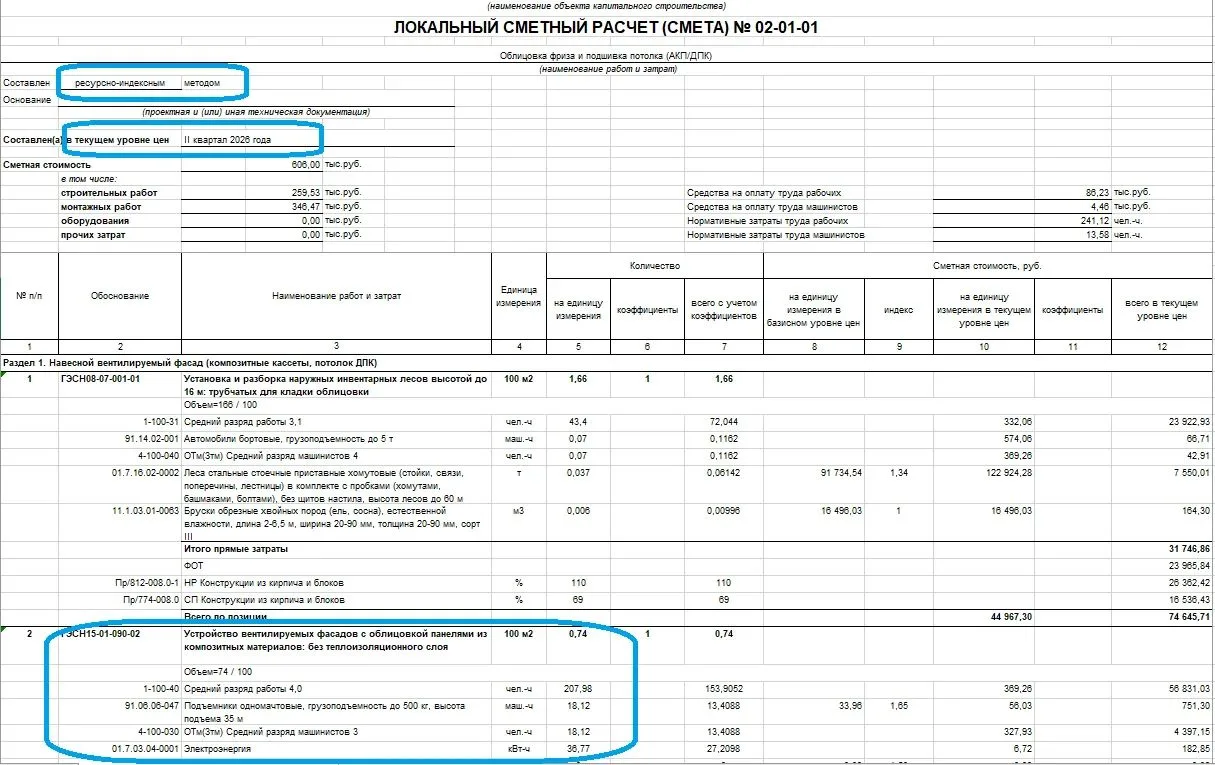
Task: Click the base price '91 734,54'
Action: 840,472
